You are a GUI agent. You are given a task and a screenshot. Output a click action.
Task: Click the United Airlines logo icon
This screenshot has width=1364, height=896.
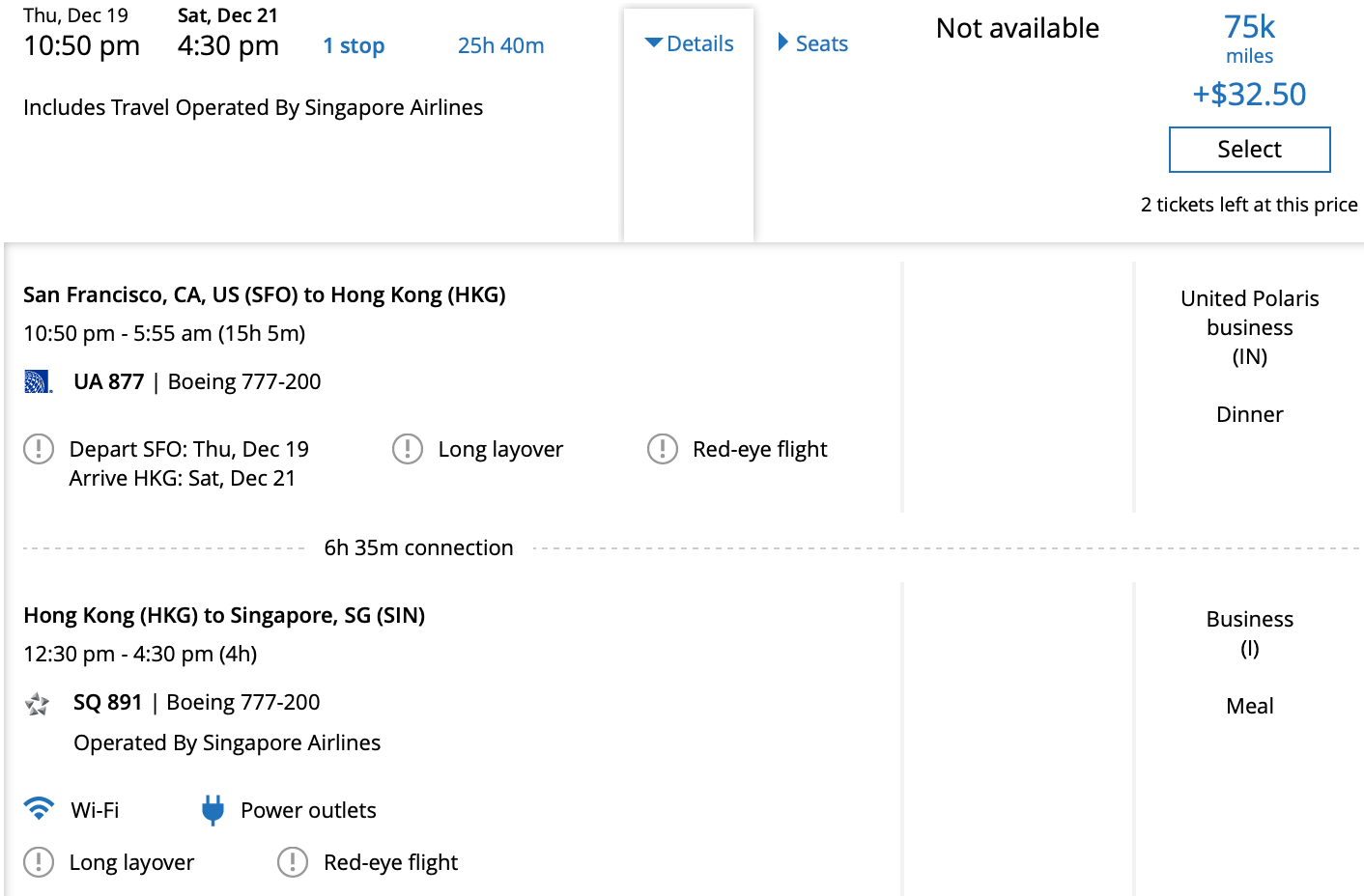coord(38,381)
